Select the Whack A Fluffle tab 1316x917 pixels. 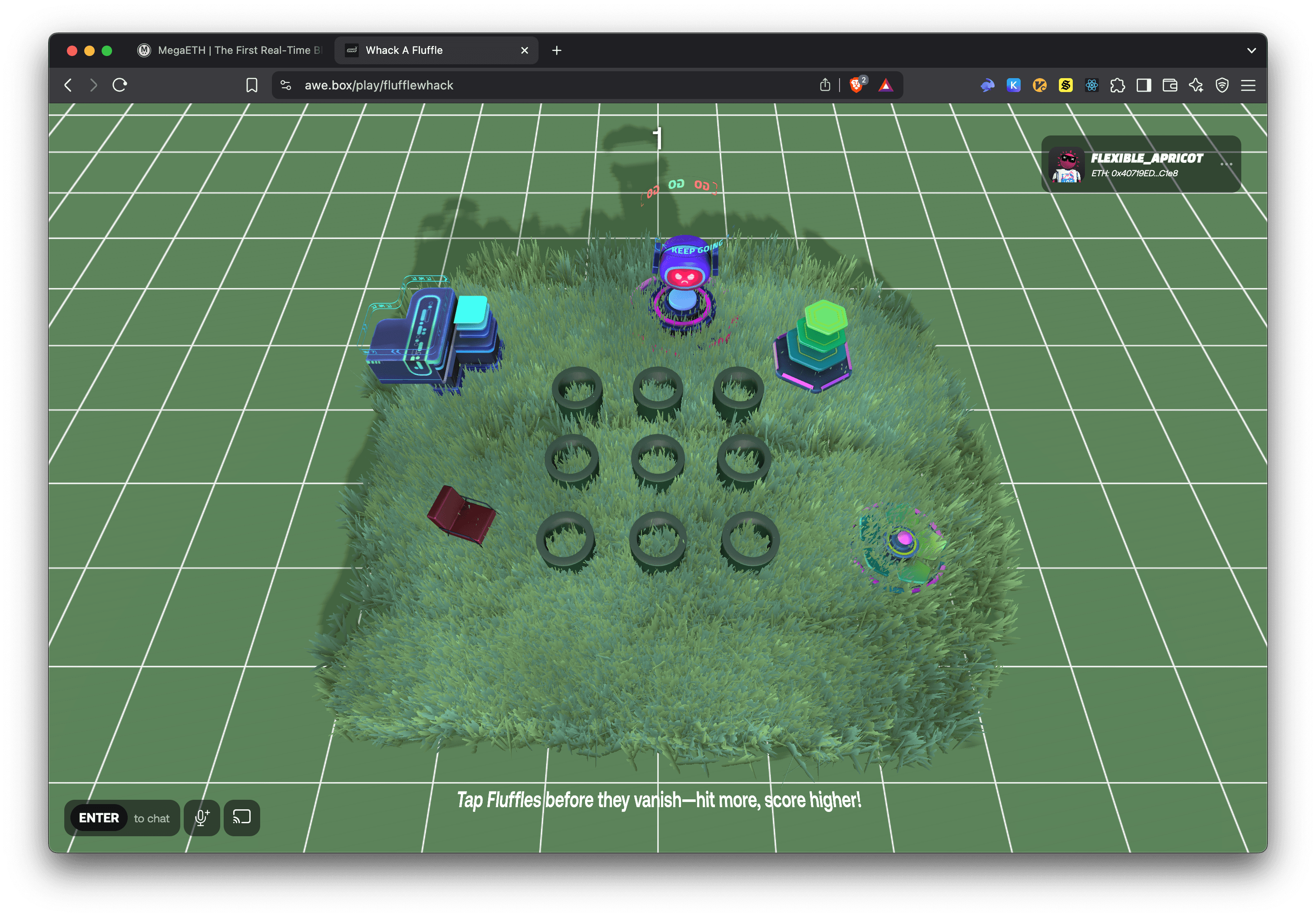(436, 50)
